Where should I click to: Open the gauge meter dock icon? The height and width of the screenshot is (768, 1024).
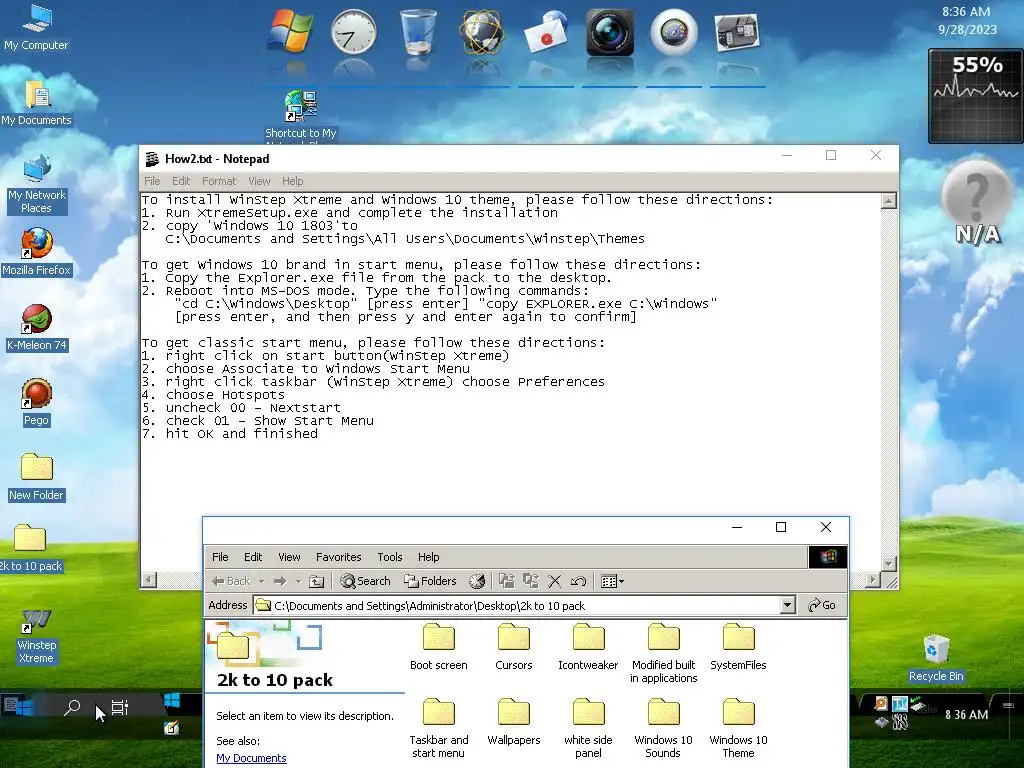click(674, 32)
